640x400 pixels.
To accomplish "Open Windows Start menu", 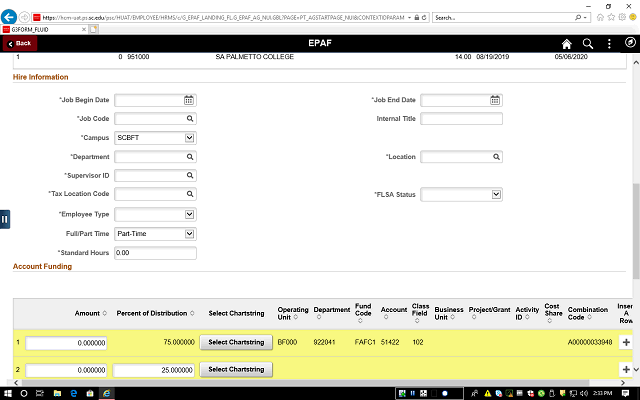I will point(8,393).
